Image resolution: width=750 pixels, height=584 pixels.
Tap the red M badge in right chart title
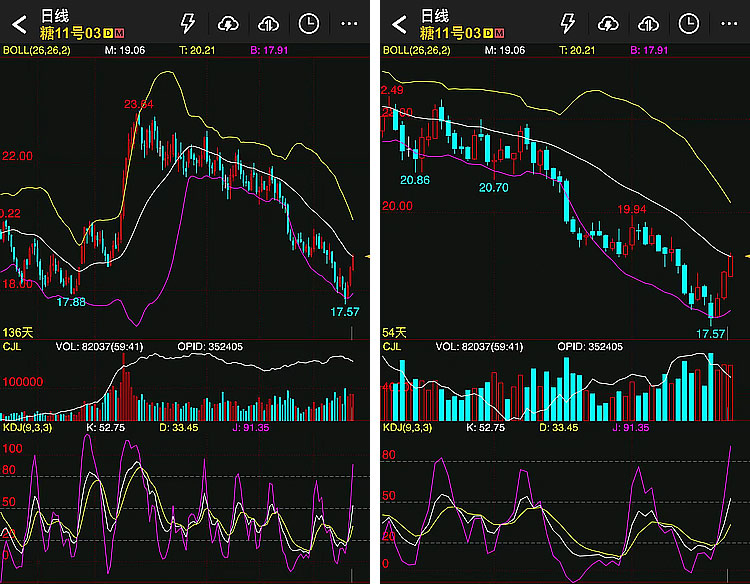(x=499, y=33)
